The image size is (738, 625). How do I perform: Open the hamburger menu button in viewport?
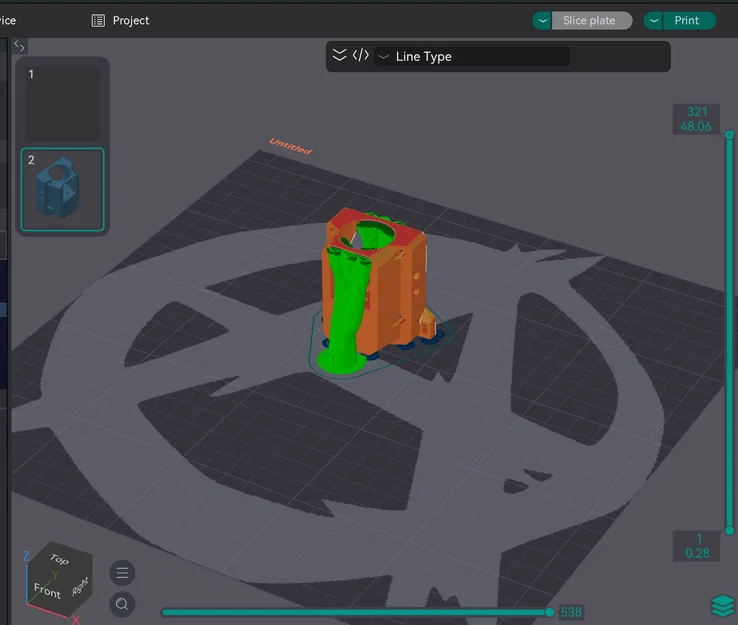pyautogui.click(x=122, y=573)
